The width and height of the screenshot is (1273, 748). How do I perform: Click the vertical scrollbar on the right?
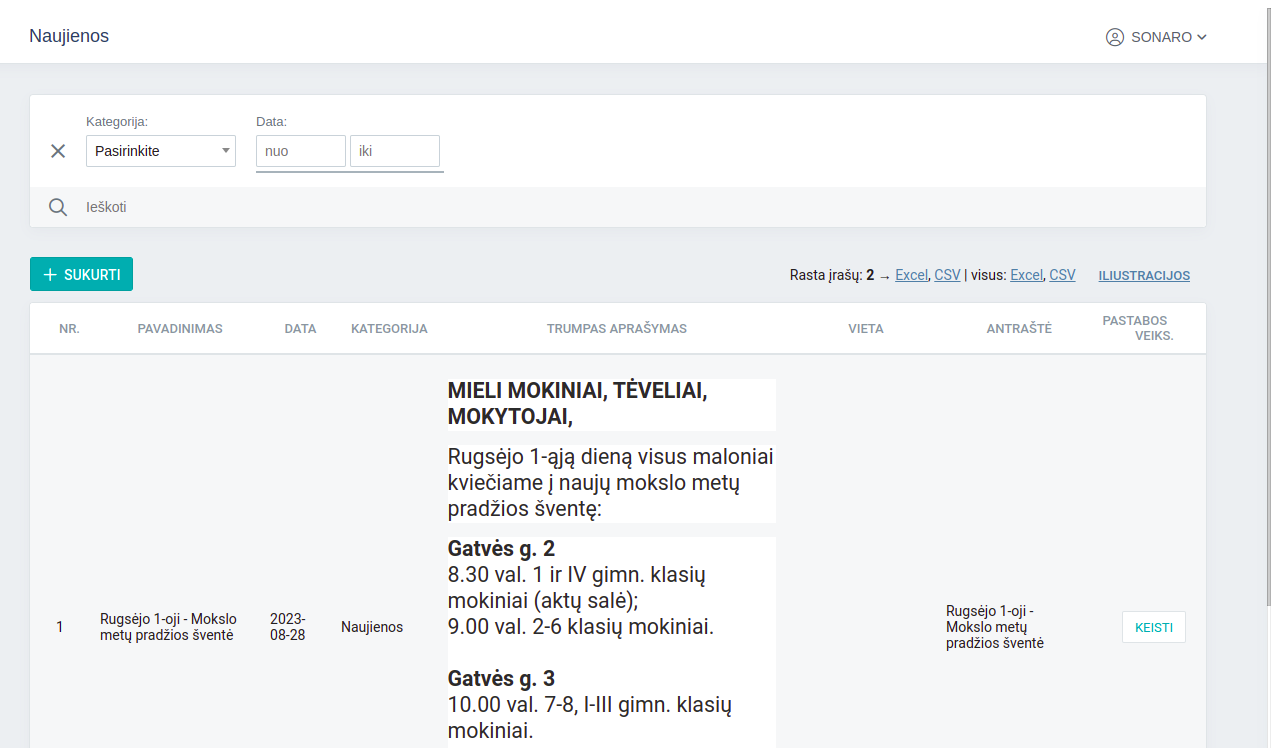[1266, 300]
